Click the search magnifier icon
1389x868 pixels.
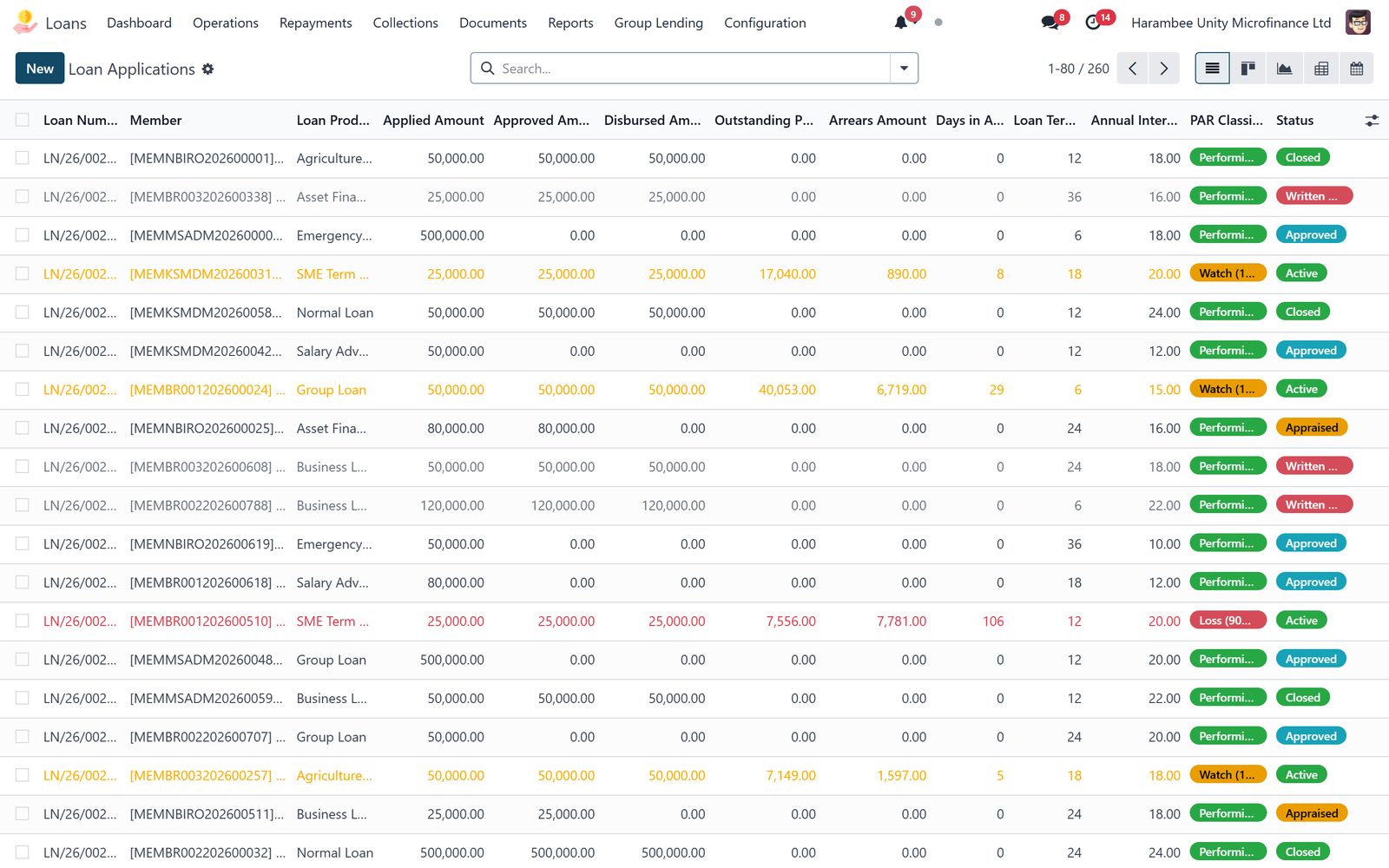coord(488,69)
